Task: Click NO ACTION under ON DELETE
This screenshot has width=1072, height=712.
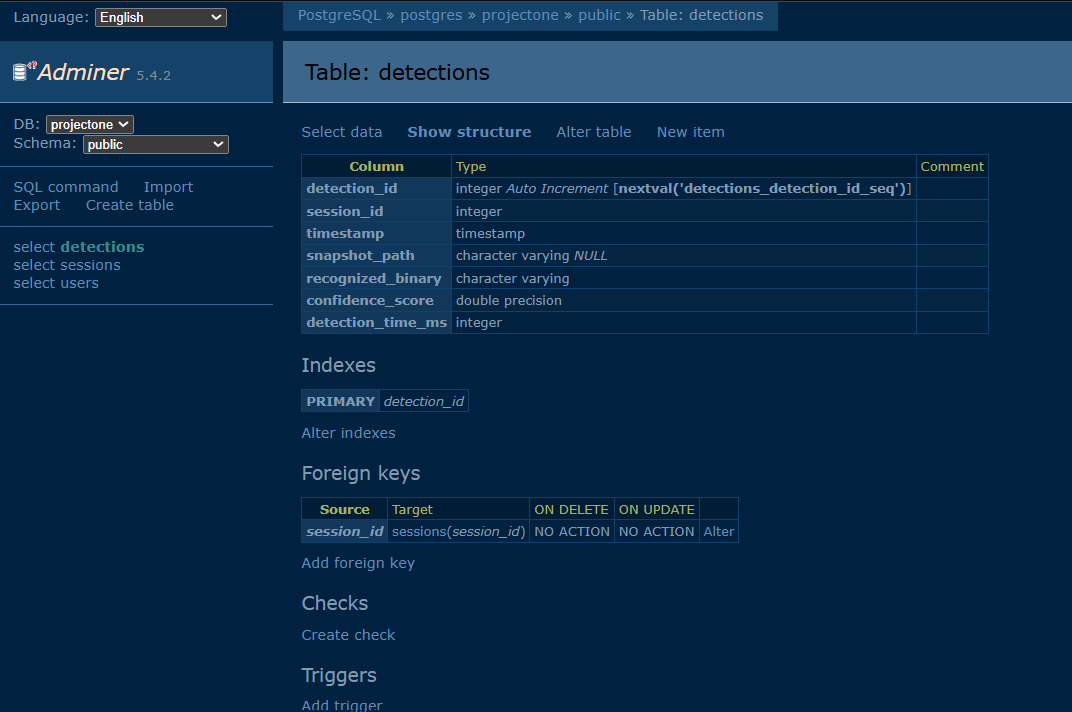Action: pos(572,531)
